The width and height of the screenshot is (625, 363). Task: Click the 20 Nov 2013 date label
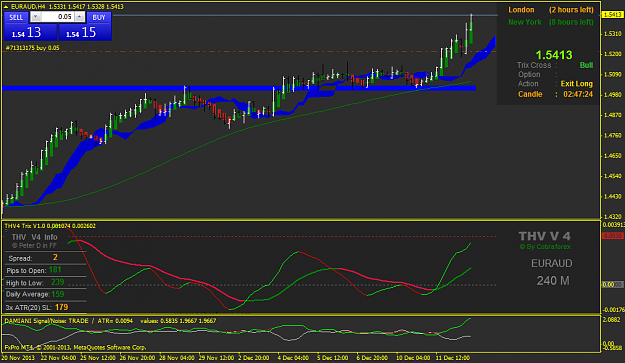(x=18, y=358)
